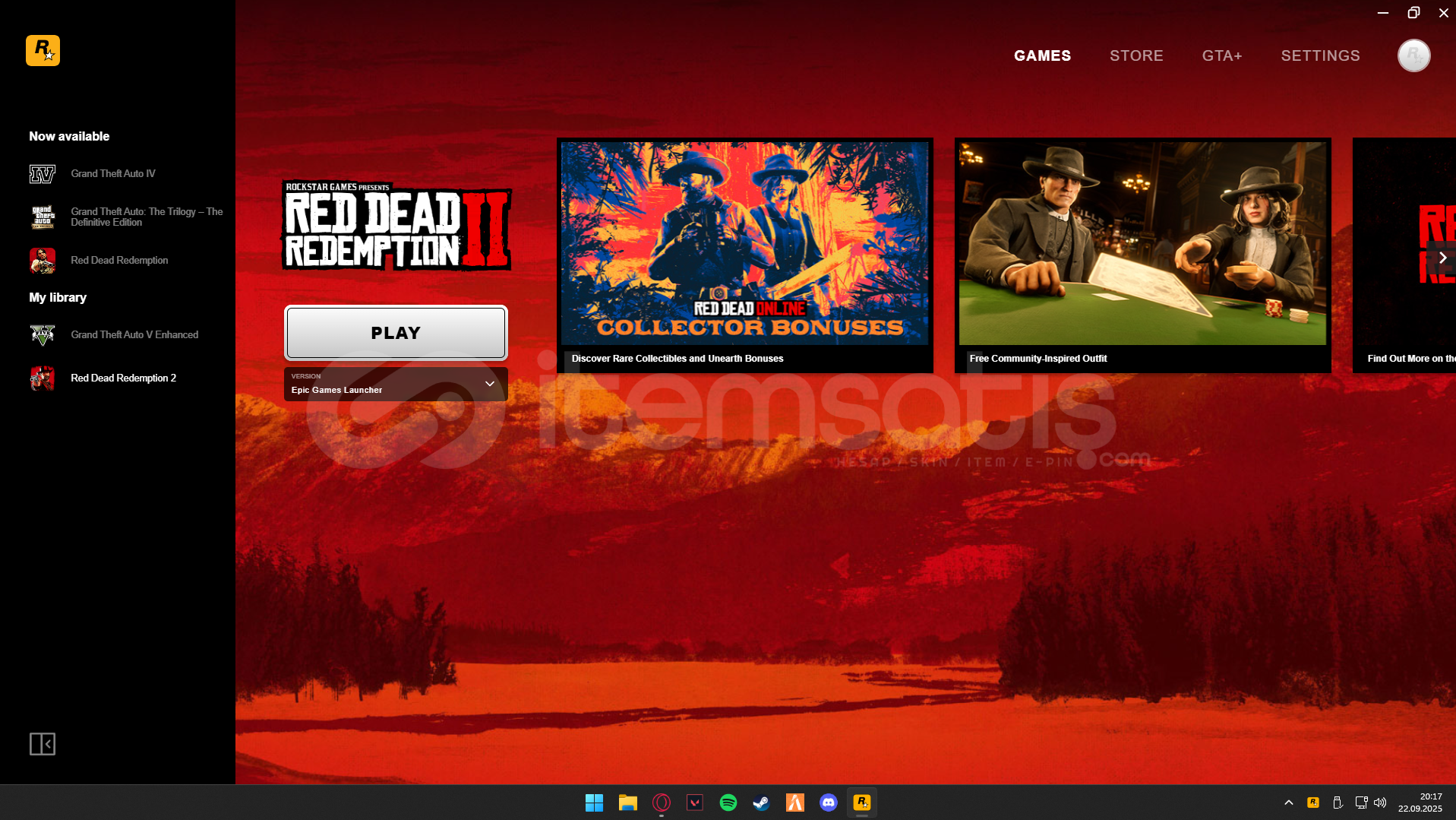The height and width of the screenshot is (820, 1456).
Task: Select Red Dead Redemption under Now available
Action: (119, 261)
